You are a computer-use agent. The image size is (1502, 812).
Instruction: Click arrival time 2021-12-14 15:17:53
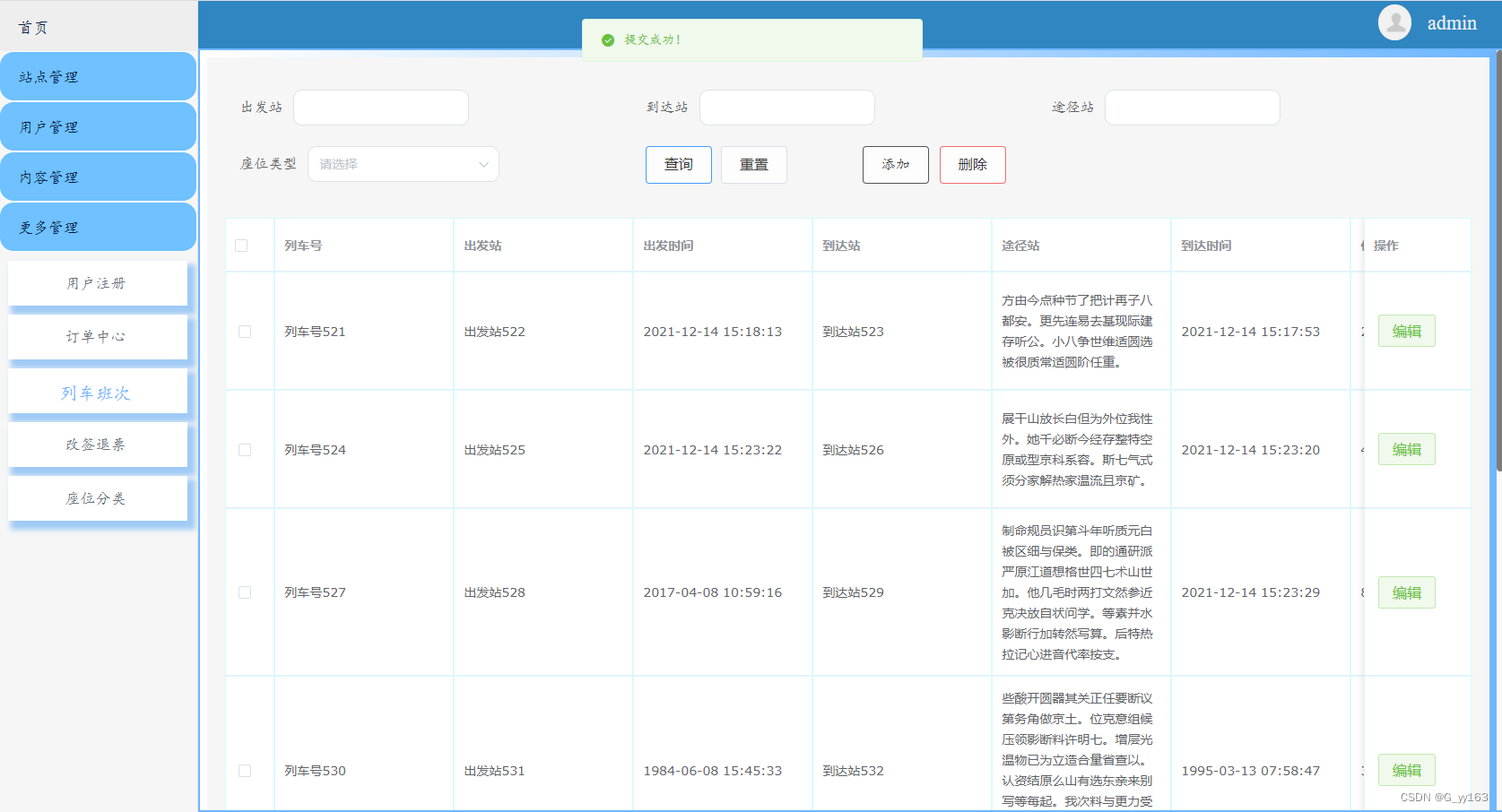pyautogui.click(x=1251, y=332)
